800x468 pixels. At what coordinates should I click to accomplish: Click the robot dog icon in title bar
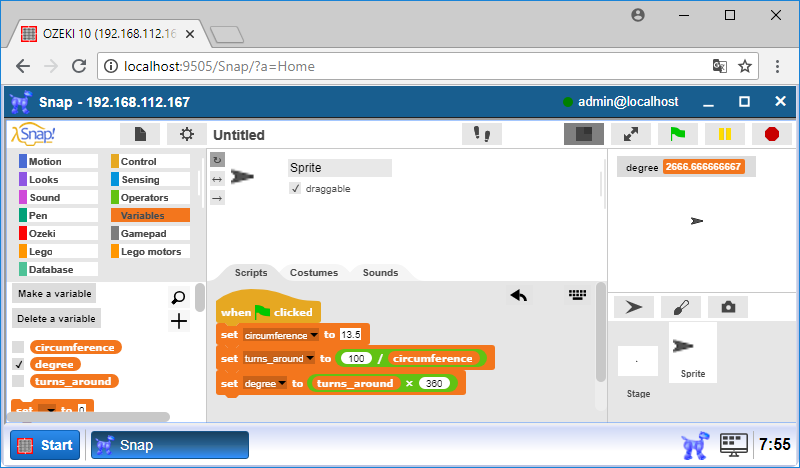tap(21, 102)
